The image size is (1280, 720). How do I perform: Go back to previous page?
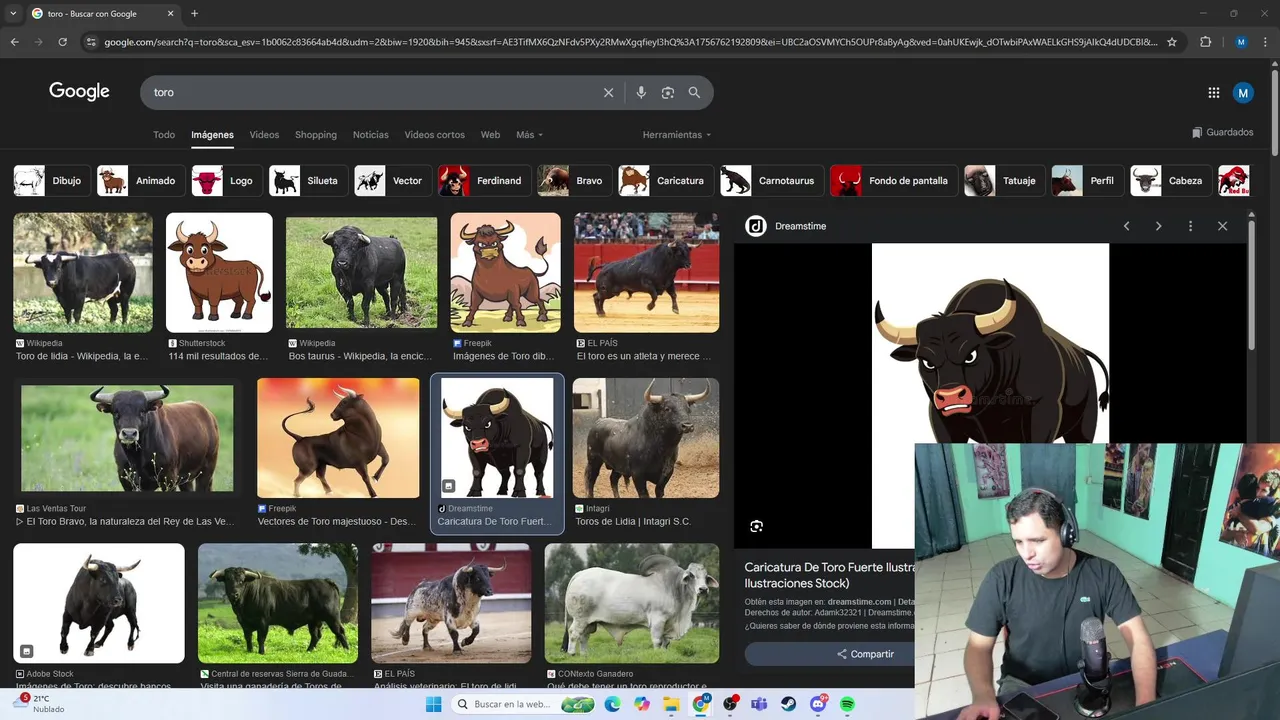click(14, 42)
